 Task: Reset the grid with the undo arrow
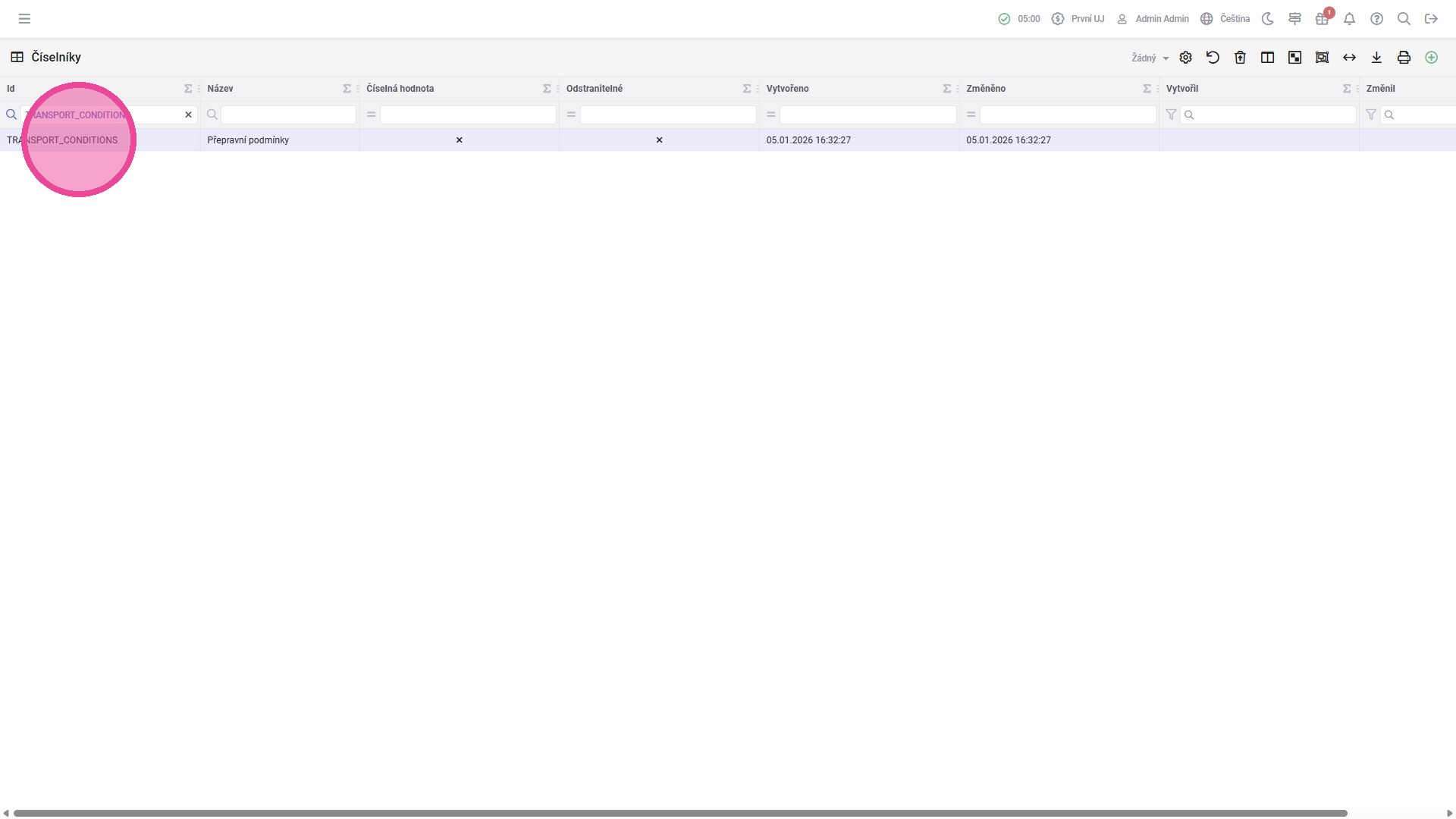[1213, 58]
